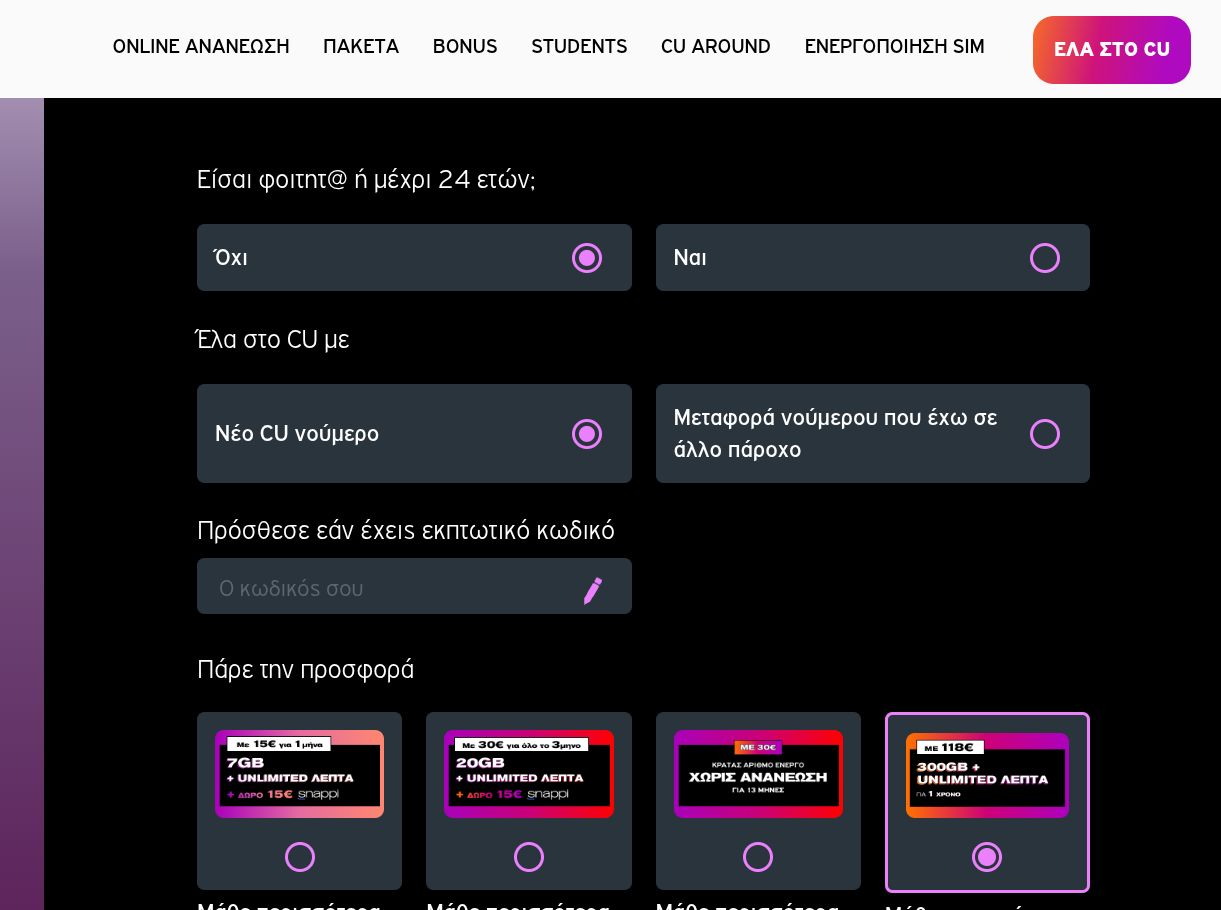This screenshot has height=910, width=1221.
Task: Open 'Ενεργοποίηση SIM' in navigation
Action: point(894,47)
